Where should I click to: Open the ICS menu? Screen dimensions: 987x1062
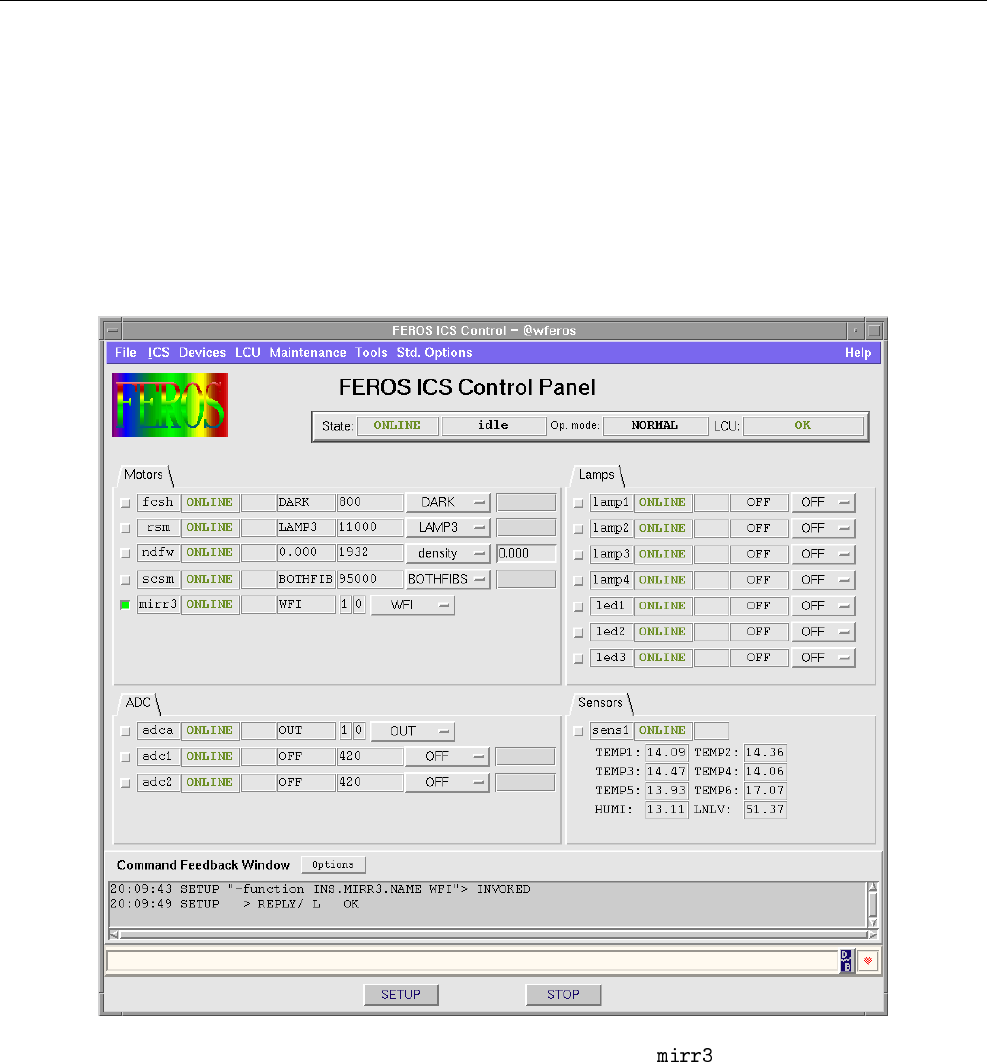[159, 352]
